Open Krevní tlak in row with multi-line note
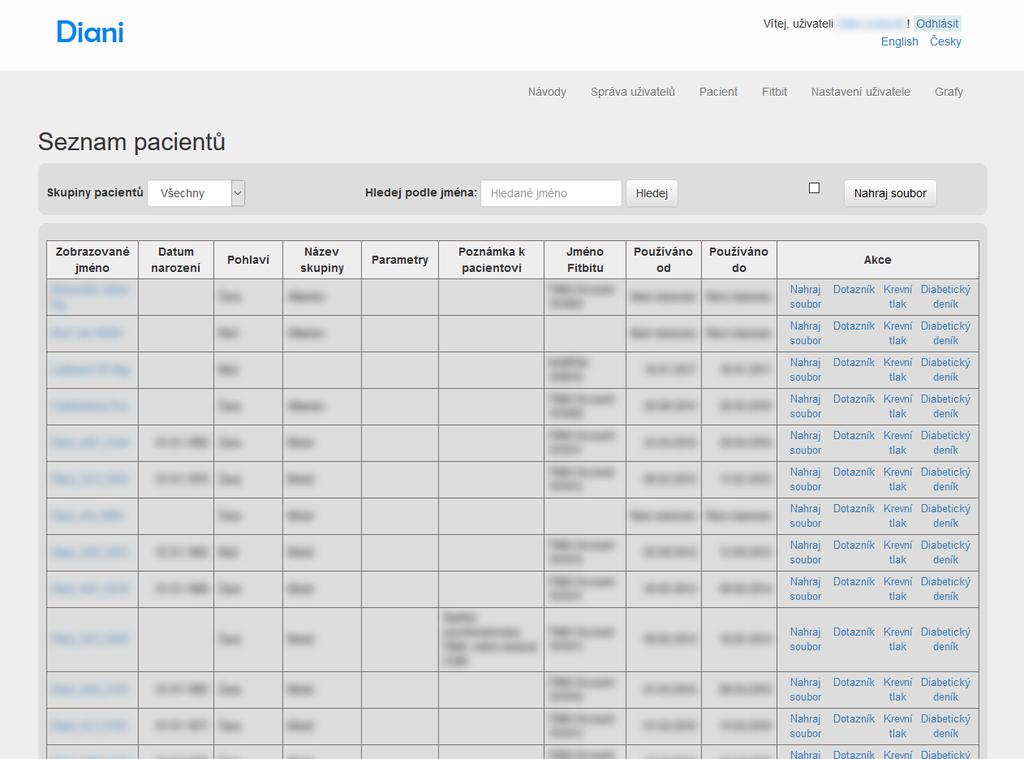1024x759 pixels. point(897,639)
